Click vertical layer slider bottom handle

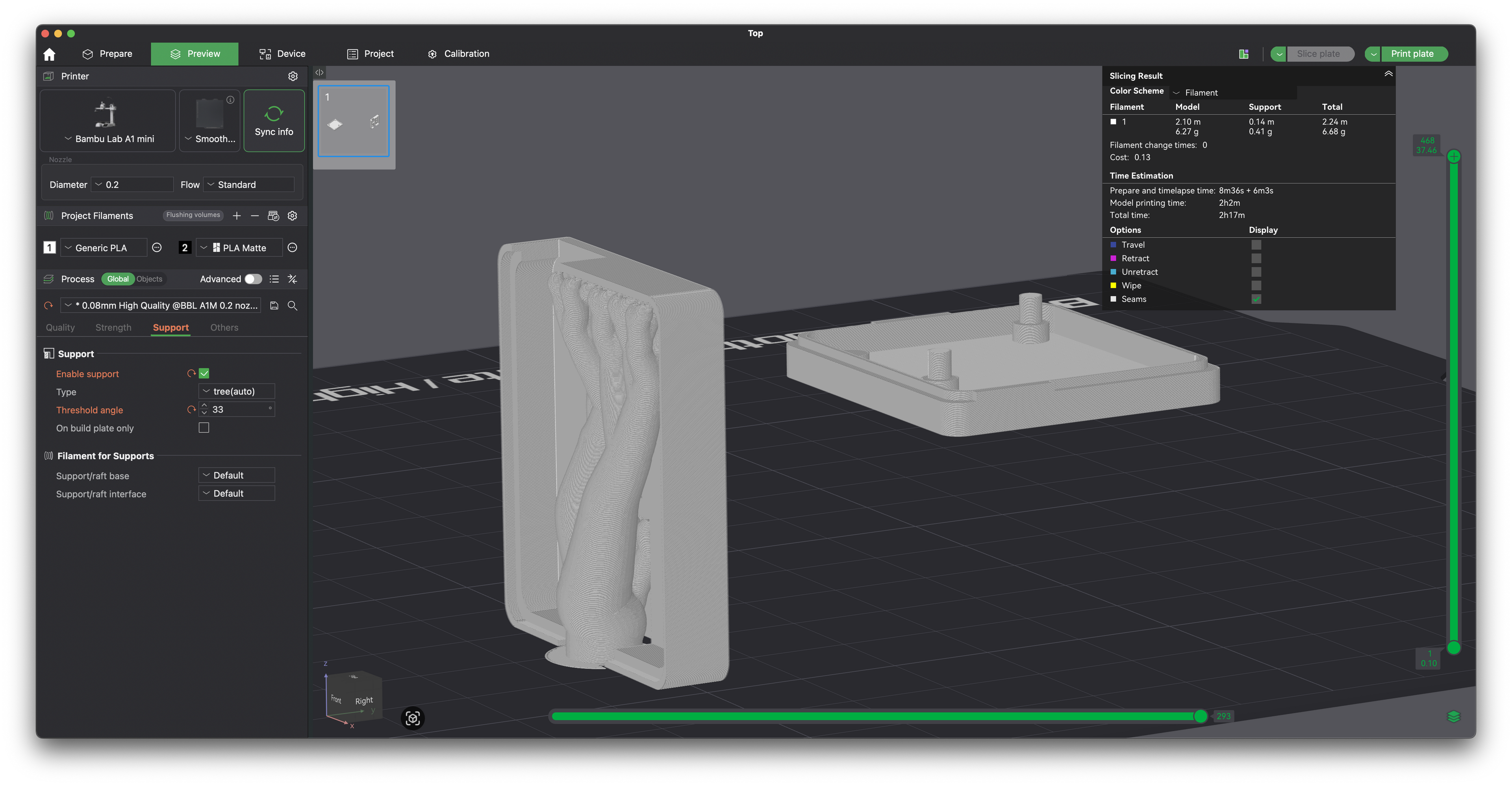tap(1454, 648)
